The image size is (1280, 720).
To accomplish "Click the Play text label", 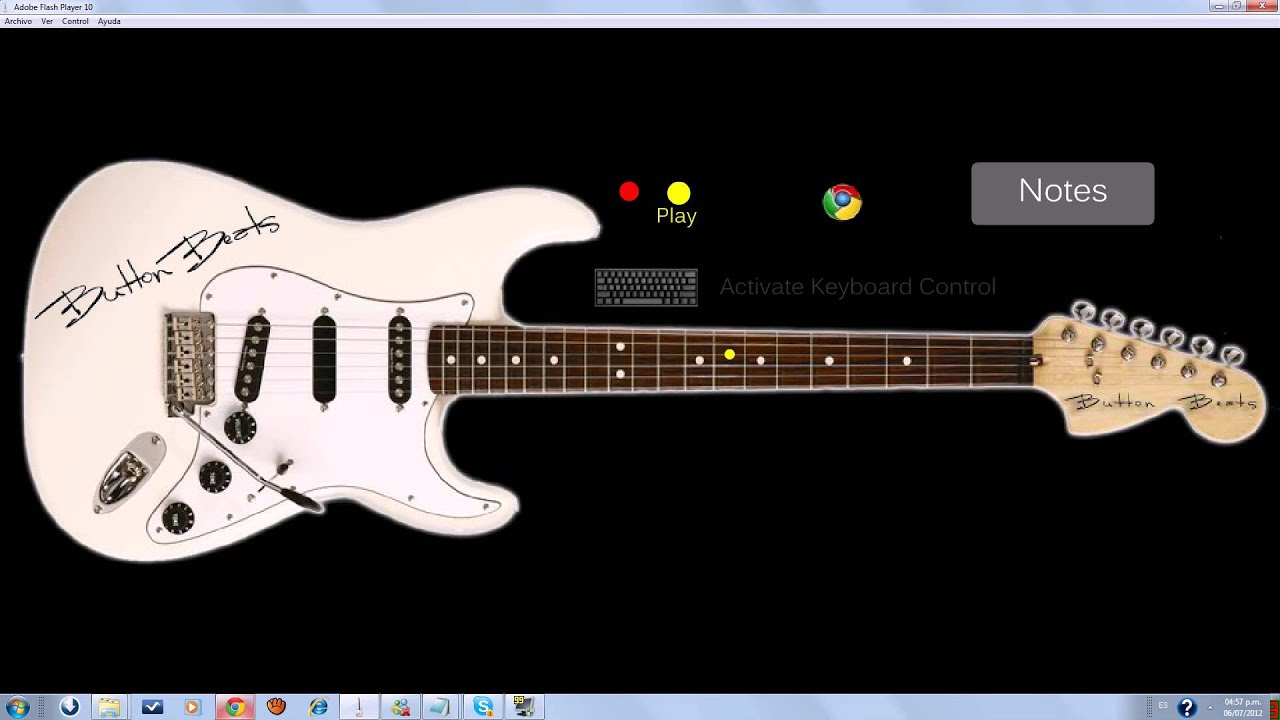I will coord(676,216).
